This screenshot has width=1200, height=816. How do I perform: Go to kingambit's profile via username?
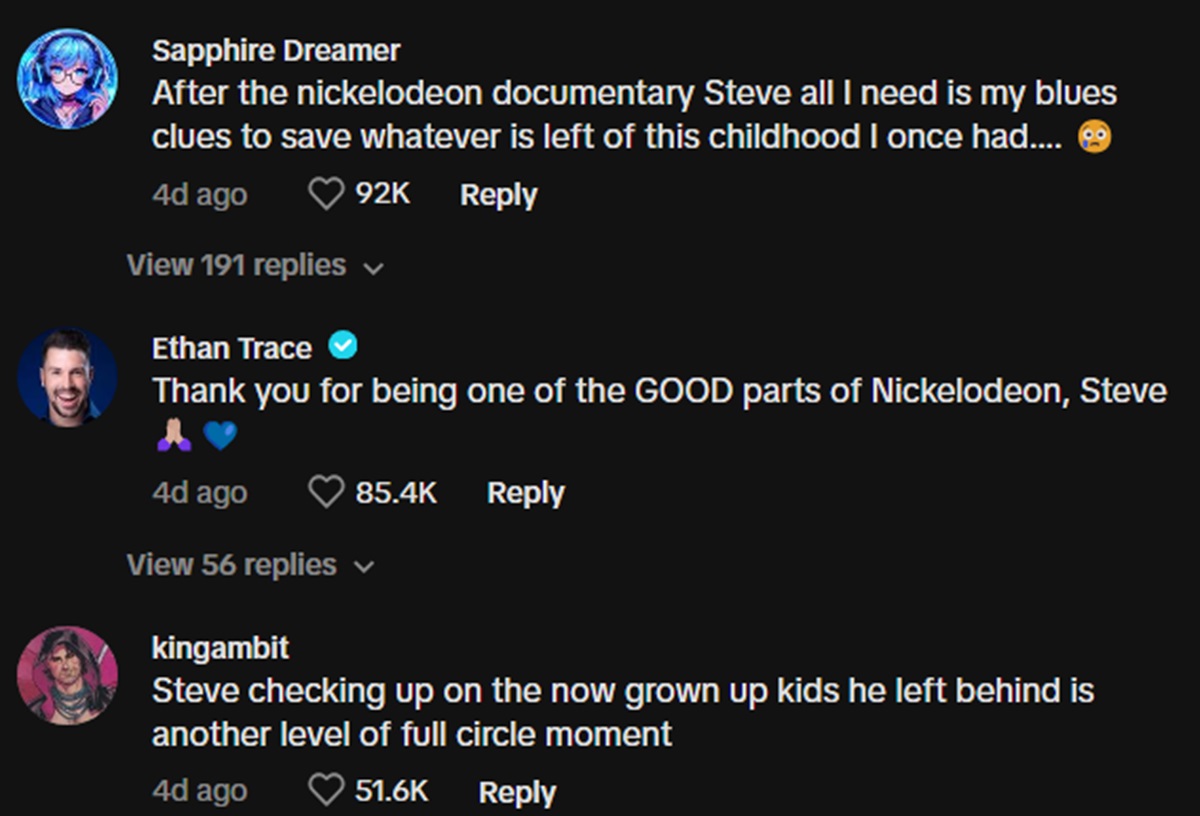[x=220, y=647]
